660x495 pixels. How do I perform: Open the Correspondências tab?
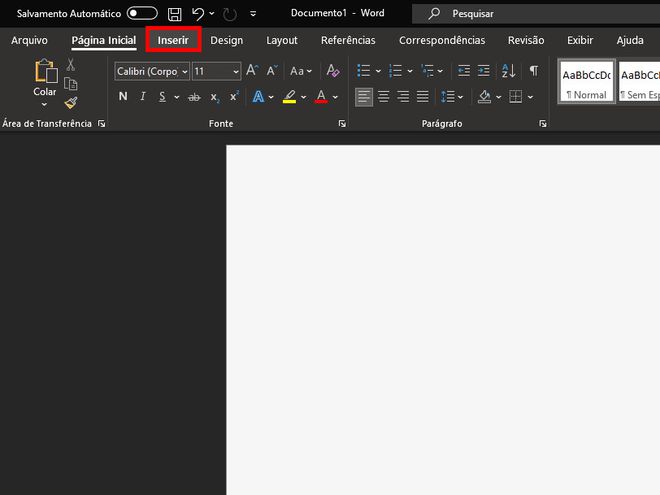tap(442, 40)
